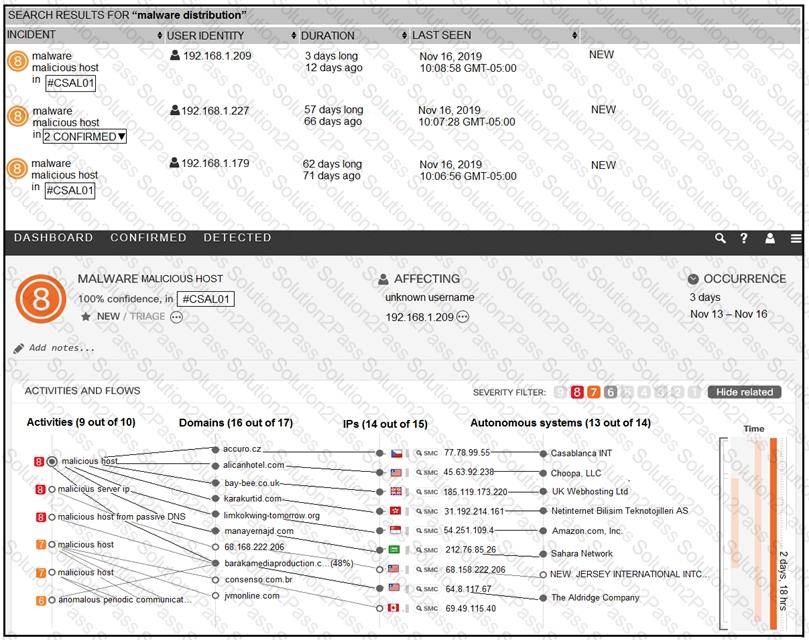This screenshot has width=809, height=640.
Task: Click SMC lookup icon for 77.78.99.55
Action: (420, 453)
